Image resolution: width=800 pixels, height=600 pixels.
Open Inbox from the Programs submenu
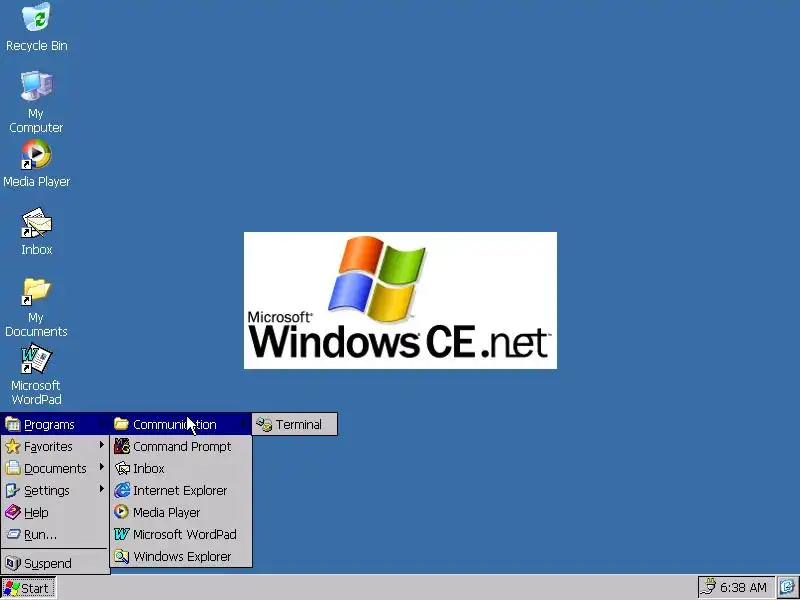[181, 468]
